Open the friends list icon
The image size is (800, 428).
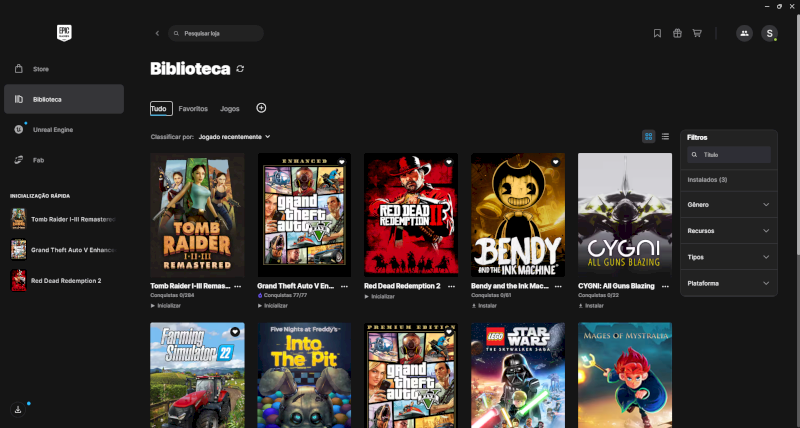point(744,33)
